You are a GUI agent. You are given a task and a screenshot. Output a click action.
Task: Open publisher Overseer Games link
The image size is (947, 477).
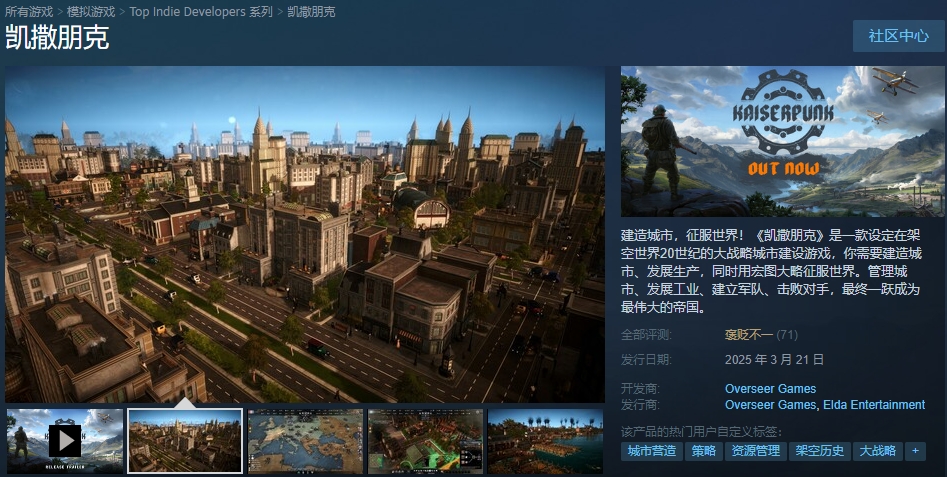[770, 405]
